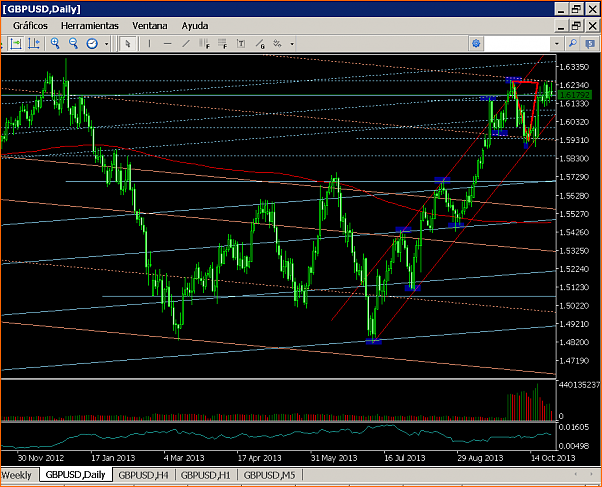Click the 1.50220 price scale label

tap(574, 306)
